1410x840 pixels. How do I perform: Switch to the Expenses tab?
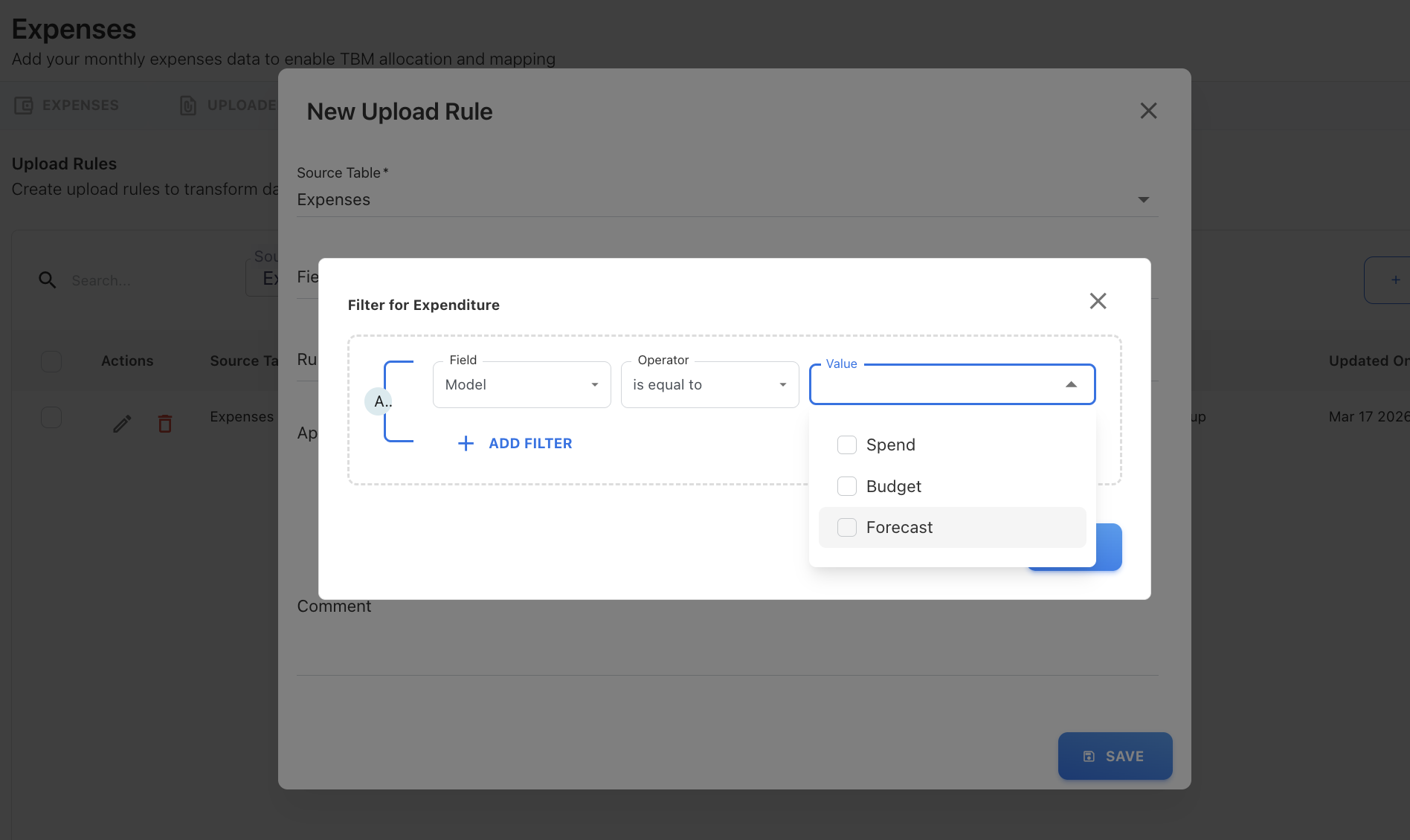click(x=80, y=106)
